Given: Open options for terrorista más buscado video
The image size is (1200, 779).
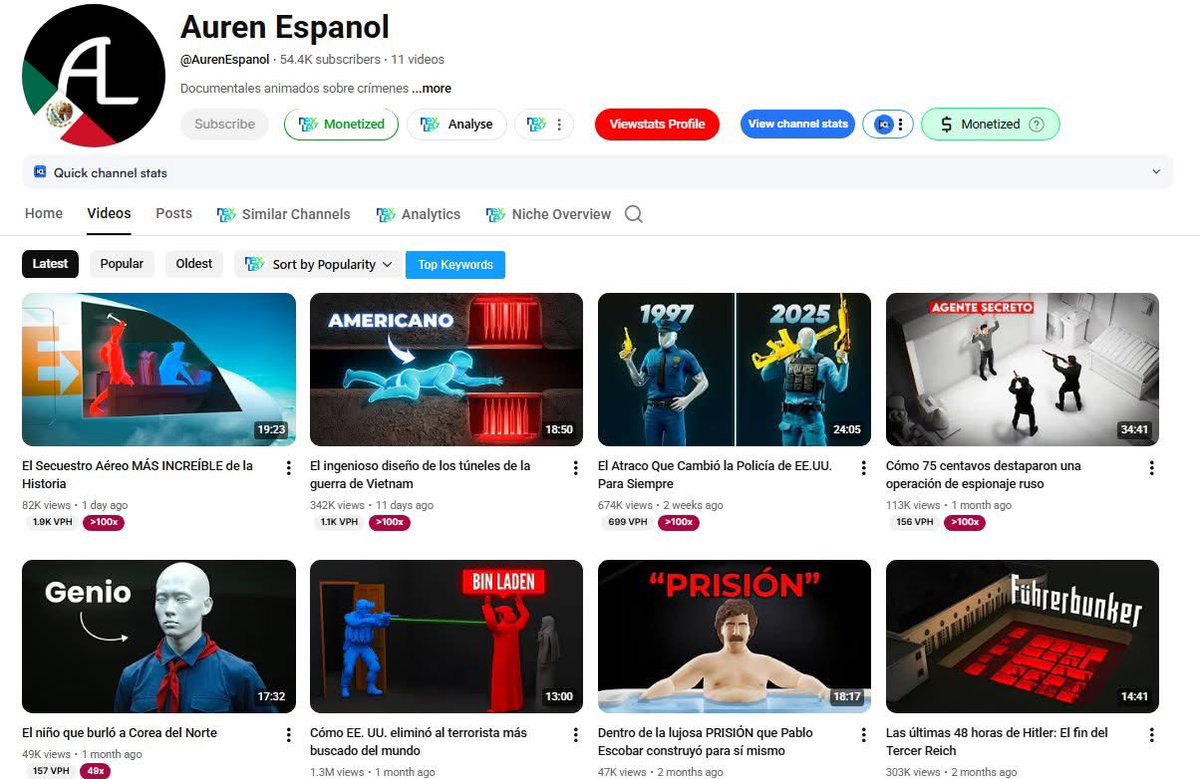Looking at the screenshot, I should (x=575, y=735).
